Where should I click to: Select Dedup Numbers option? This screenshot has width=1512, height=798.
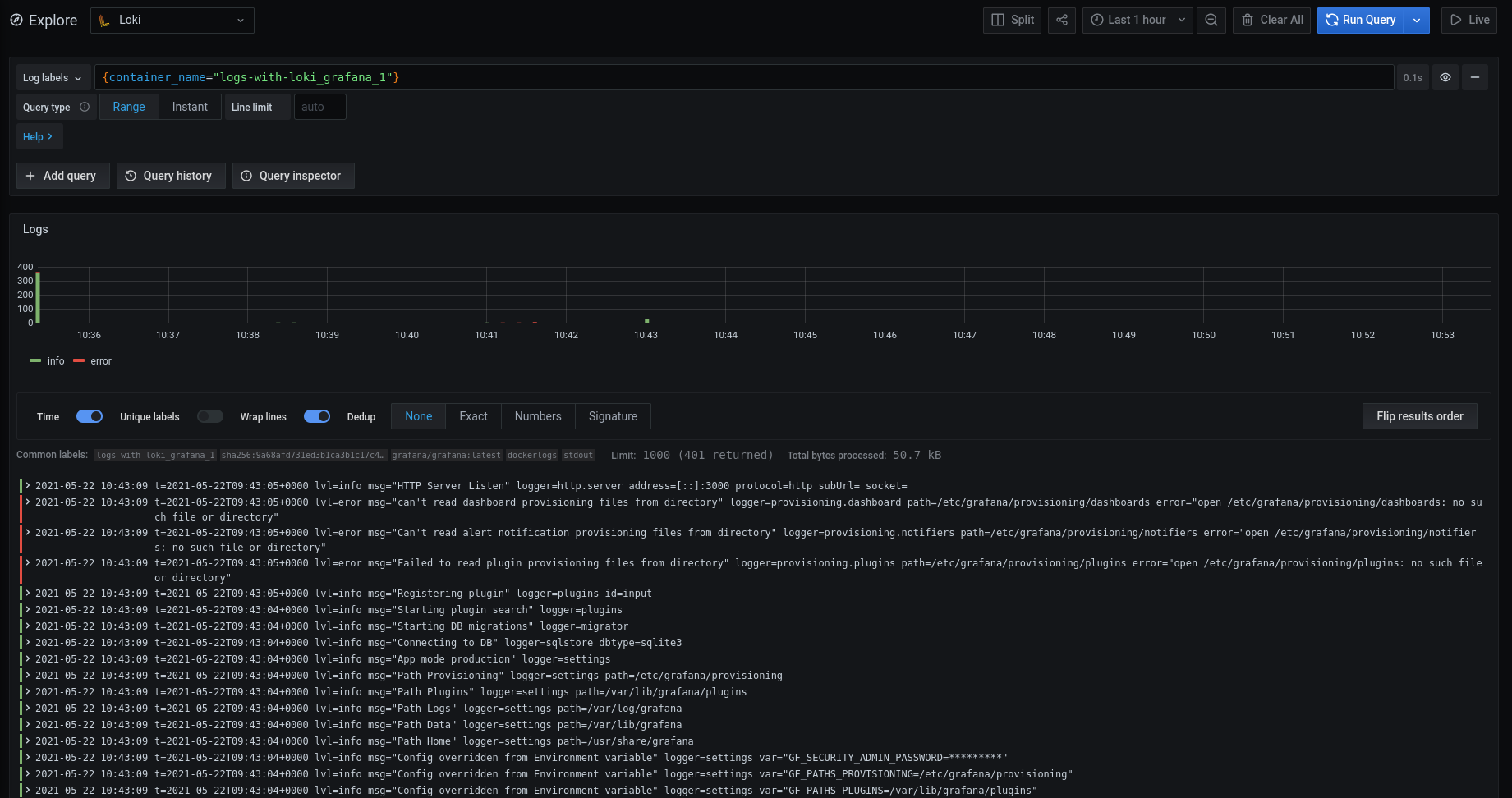538,416
